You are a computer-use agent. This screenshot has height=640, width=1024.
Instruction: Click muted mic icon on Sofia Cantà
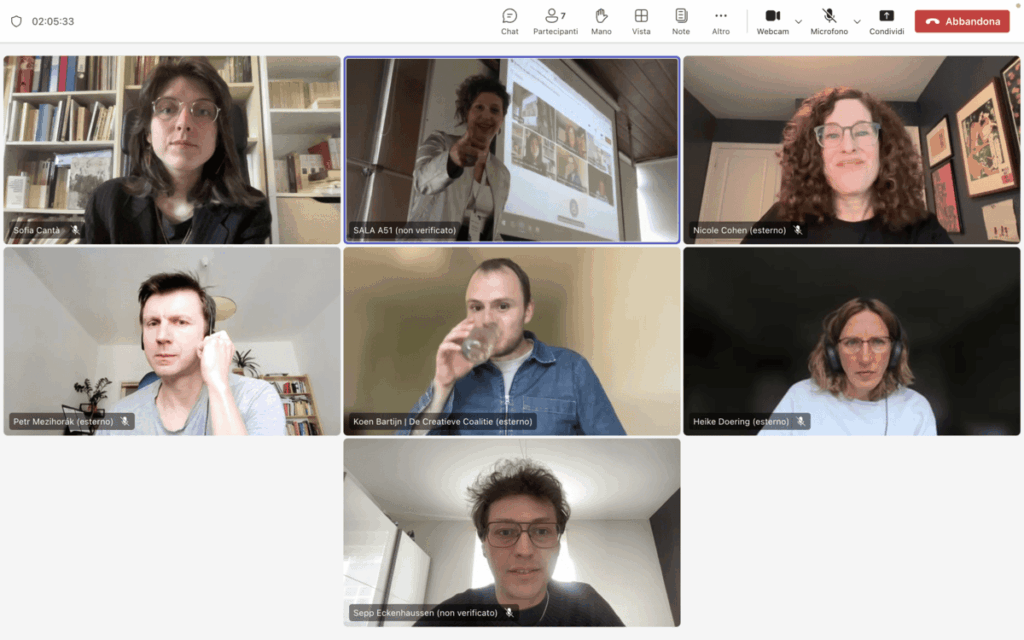click(75, 230)
